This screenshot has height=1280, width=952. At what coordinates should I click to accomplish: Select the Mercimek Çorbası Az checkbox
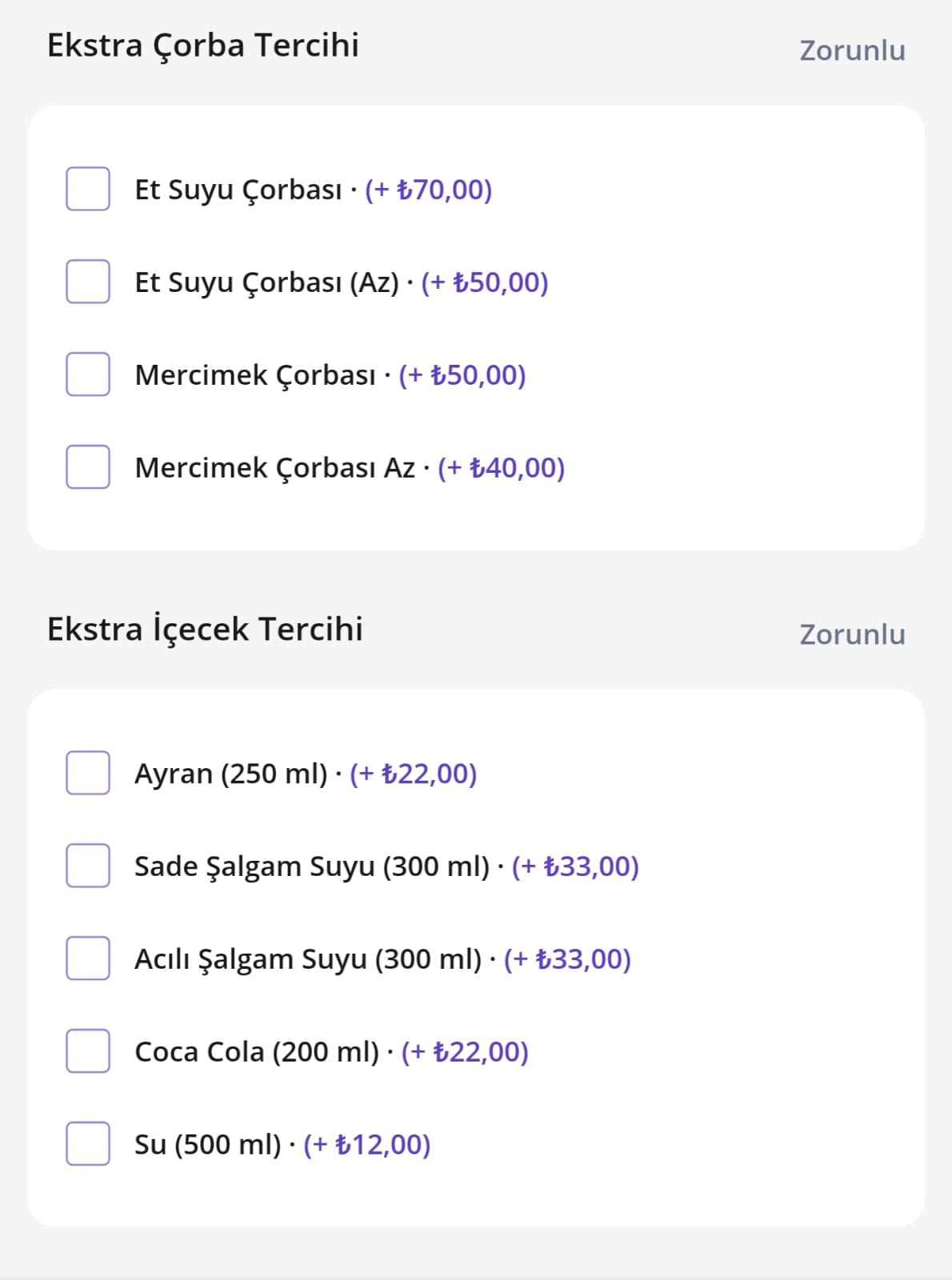pos(88,467)
